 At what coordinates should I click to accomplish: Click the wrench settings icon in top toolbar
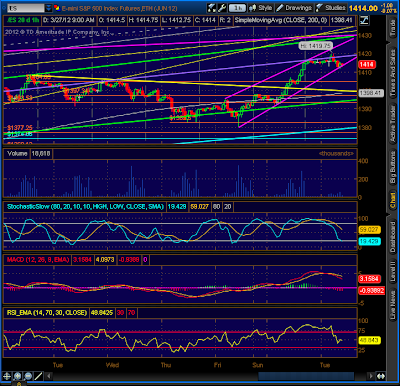click(x=222, y=8)
